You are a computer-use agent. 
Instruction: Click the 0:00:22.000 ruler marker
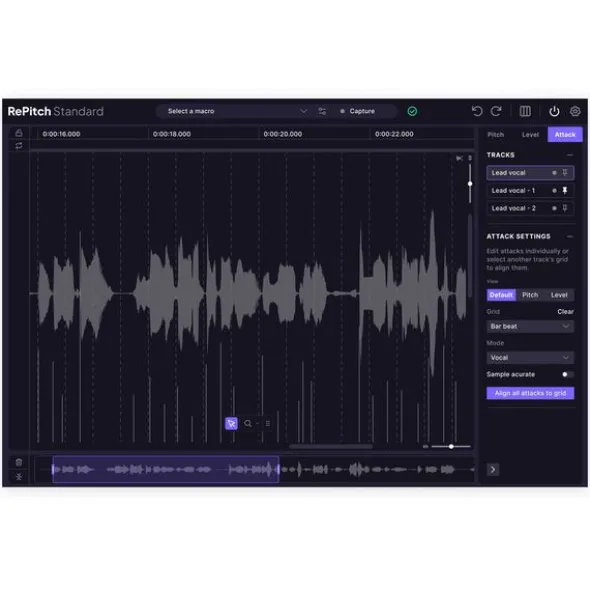click(x=394, y=134)
